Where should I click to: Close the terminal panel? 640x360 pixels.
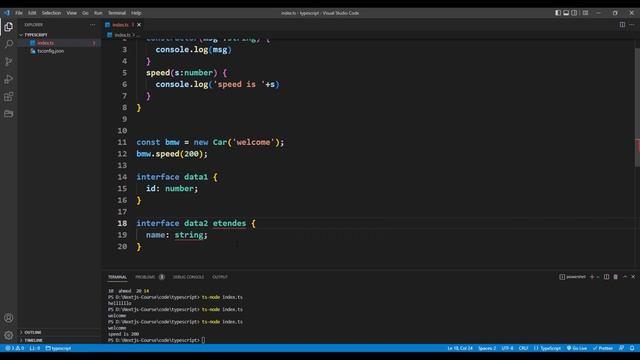click(x=633, y=277)
